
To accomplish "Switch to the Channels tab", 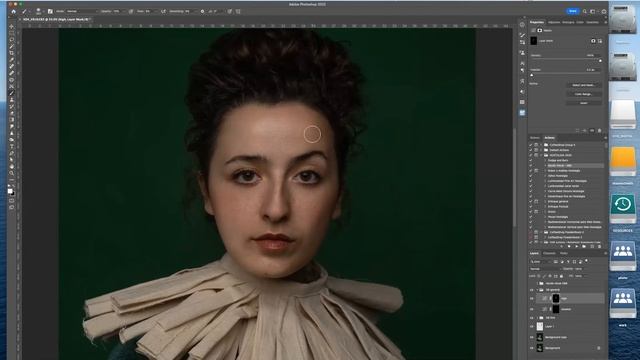I will click(x=549, y=253).
